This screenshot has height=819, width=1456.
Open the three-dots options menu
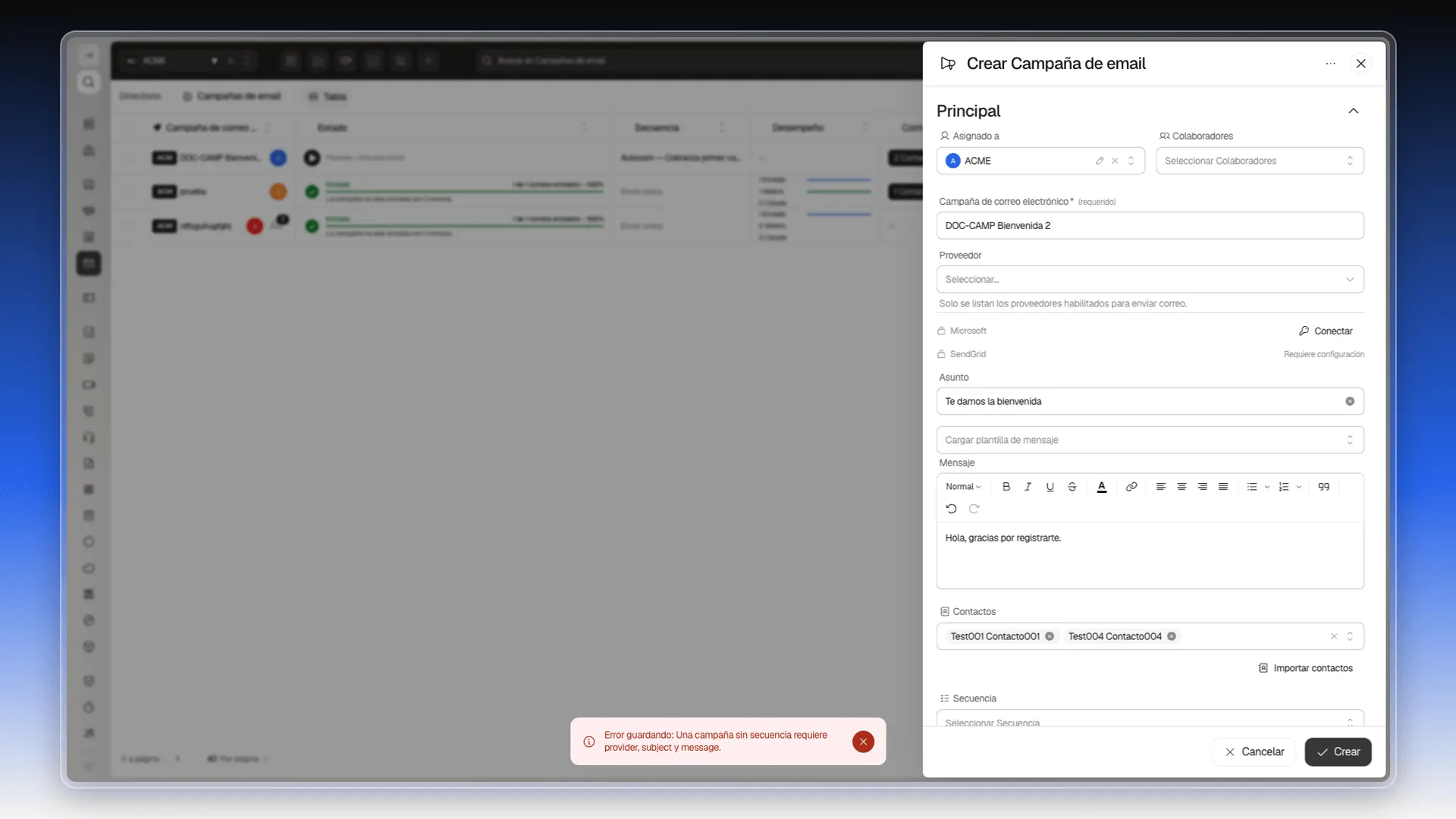pos(1330,64)
